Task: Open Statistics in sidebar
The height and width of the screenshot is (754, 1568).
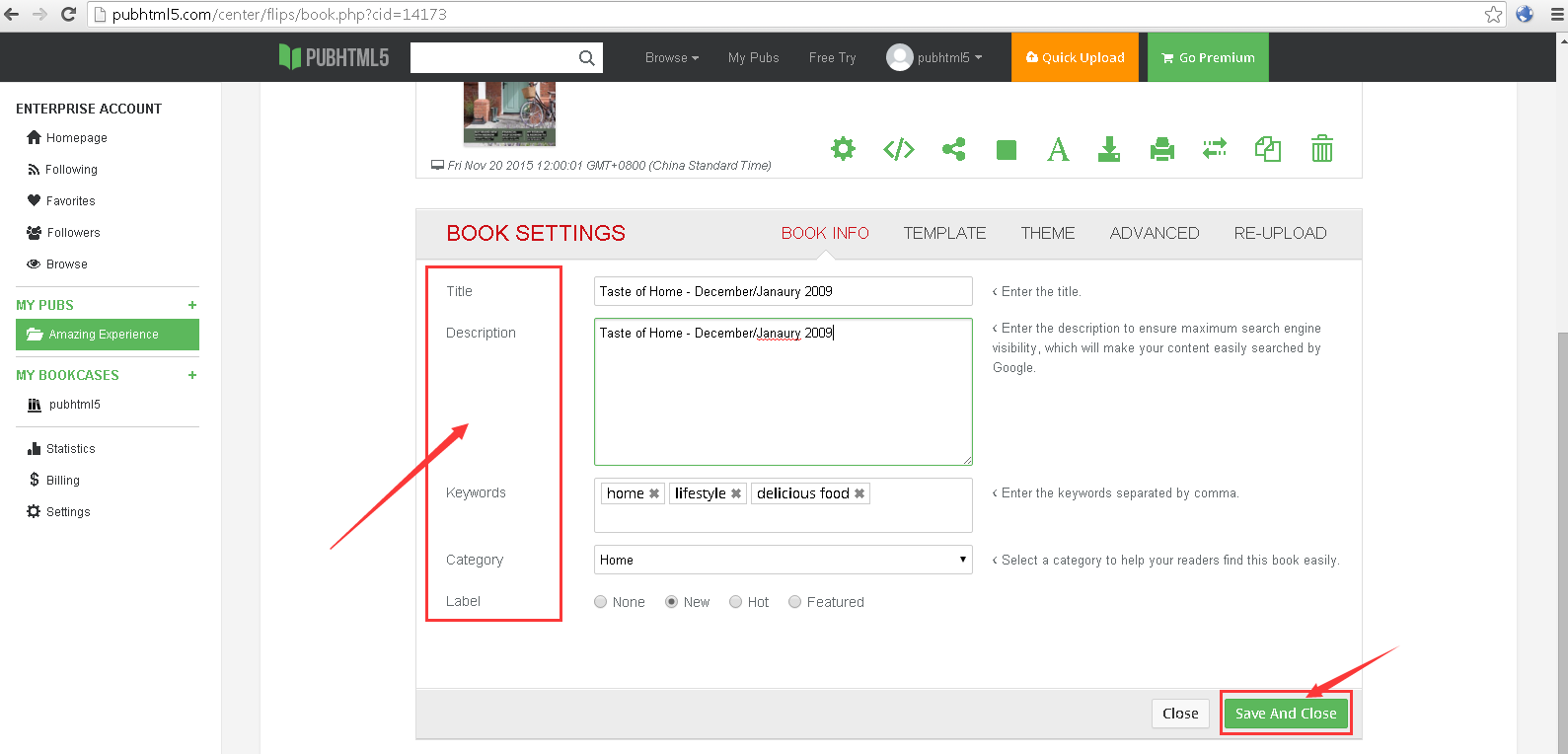Action: pyautogui.click(x=61, y=449)
